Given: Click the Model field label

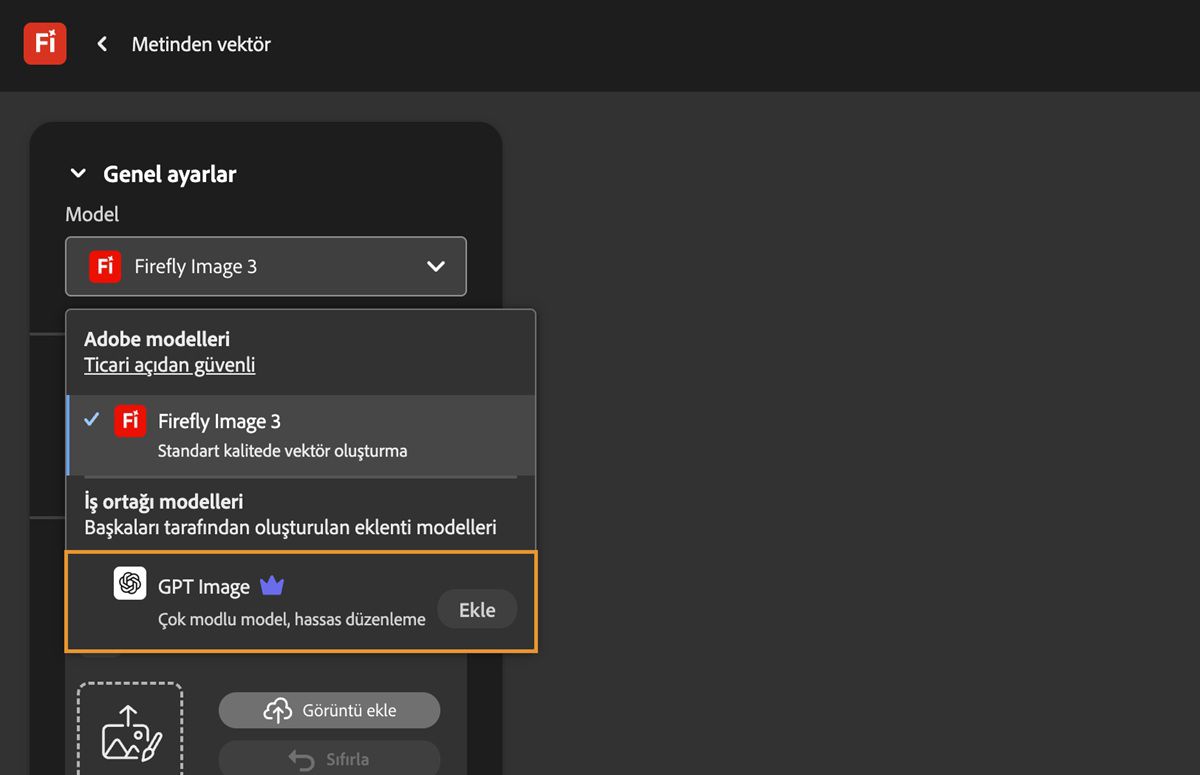Looking at the screenshot, I should (92, 214).
